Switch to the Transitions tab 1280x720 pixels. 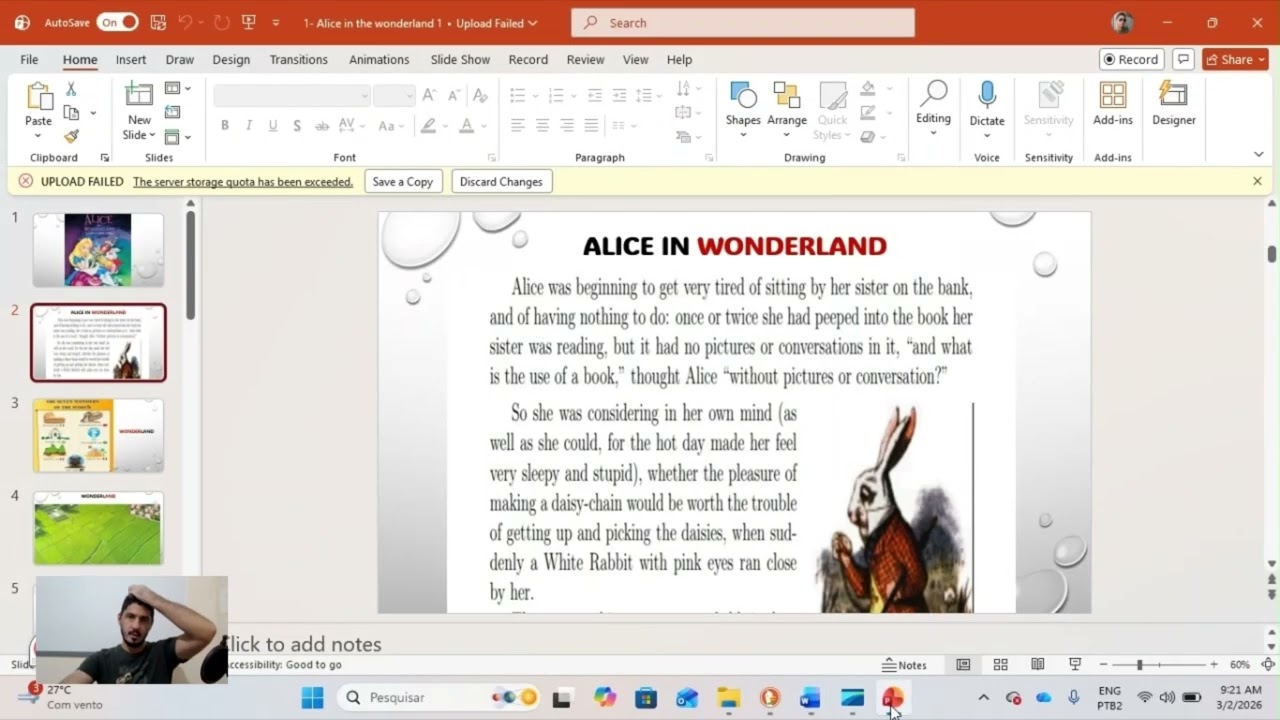[299, 59]
